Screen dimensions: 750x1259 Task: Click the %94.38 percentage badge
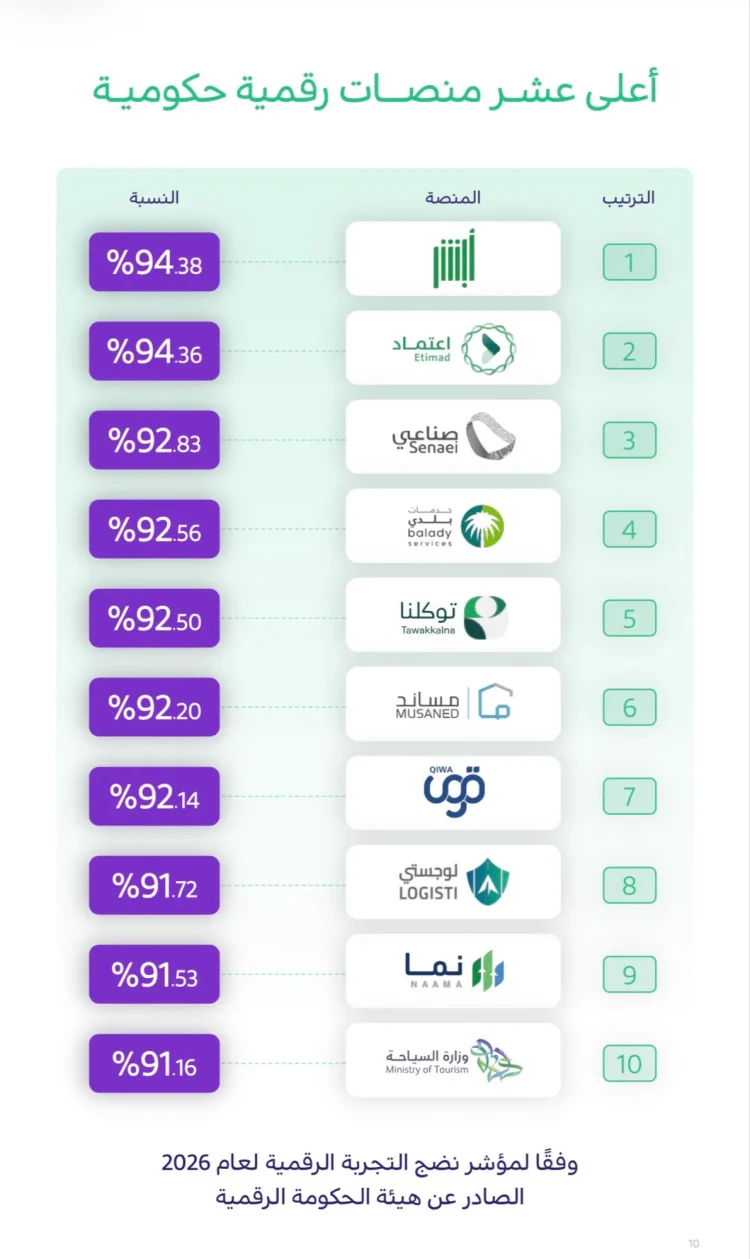[154, 263]
